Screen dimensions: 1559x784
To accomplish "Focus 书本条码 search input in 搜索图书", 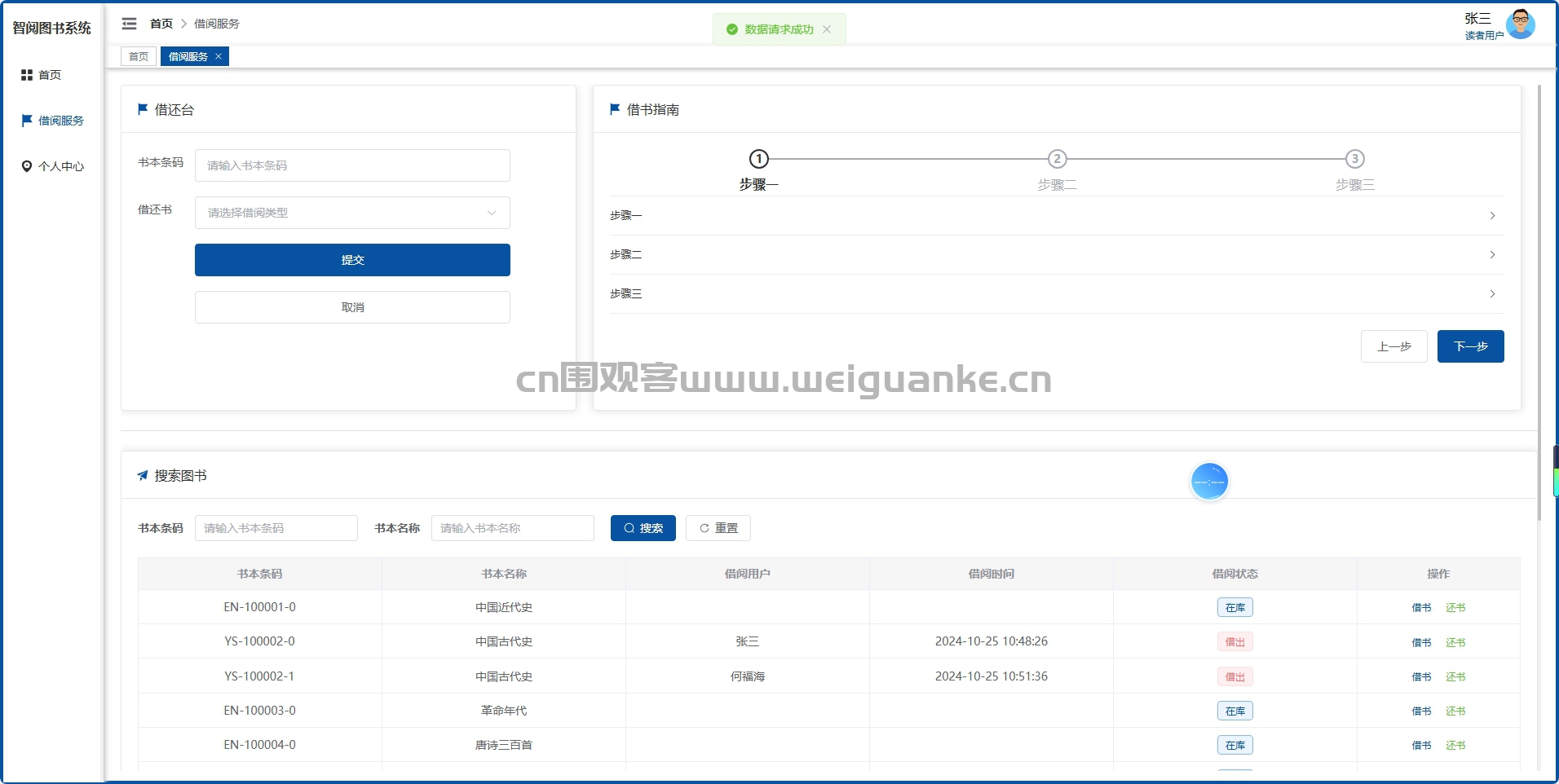I will pos(276,528).
